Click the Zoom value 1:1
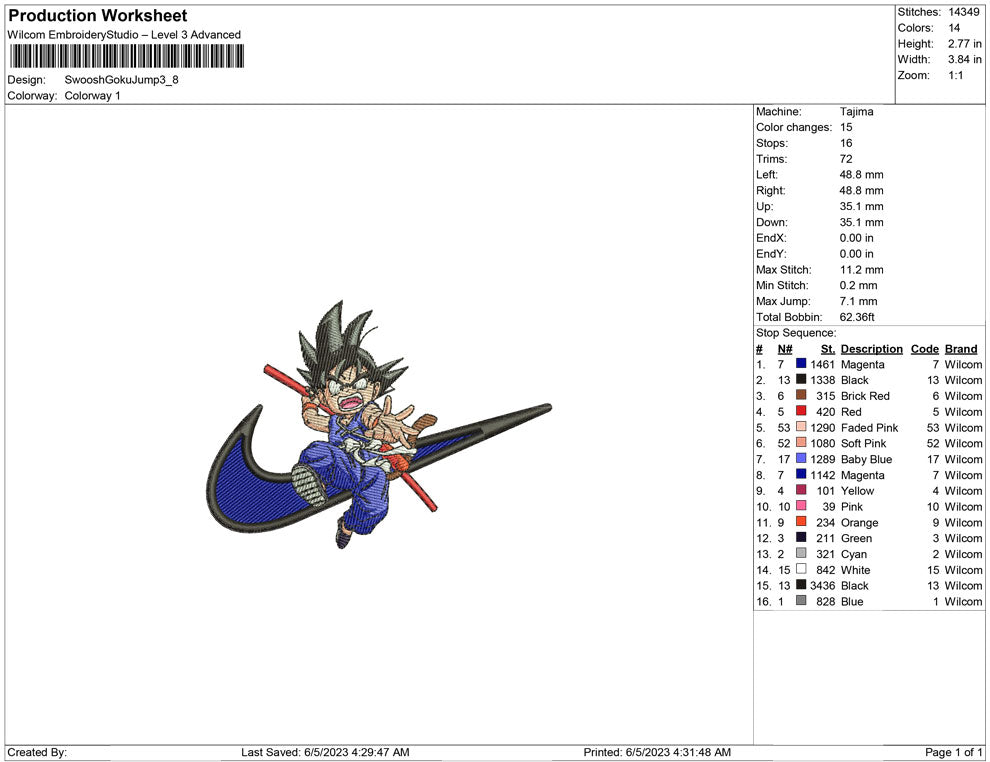This screenshot has width=990, height=762. [x=955, y=75]
